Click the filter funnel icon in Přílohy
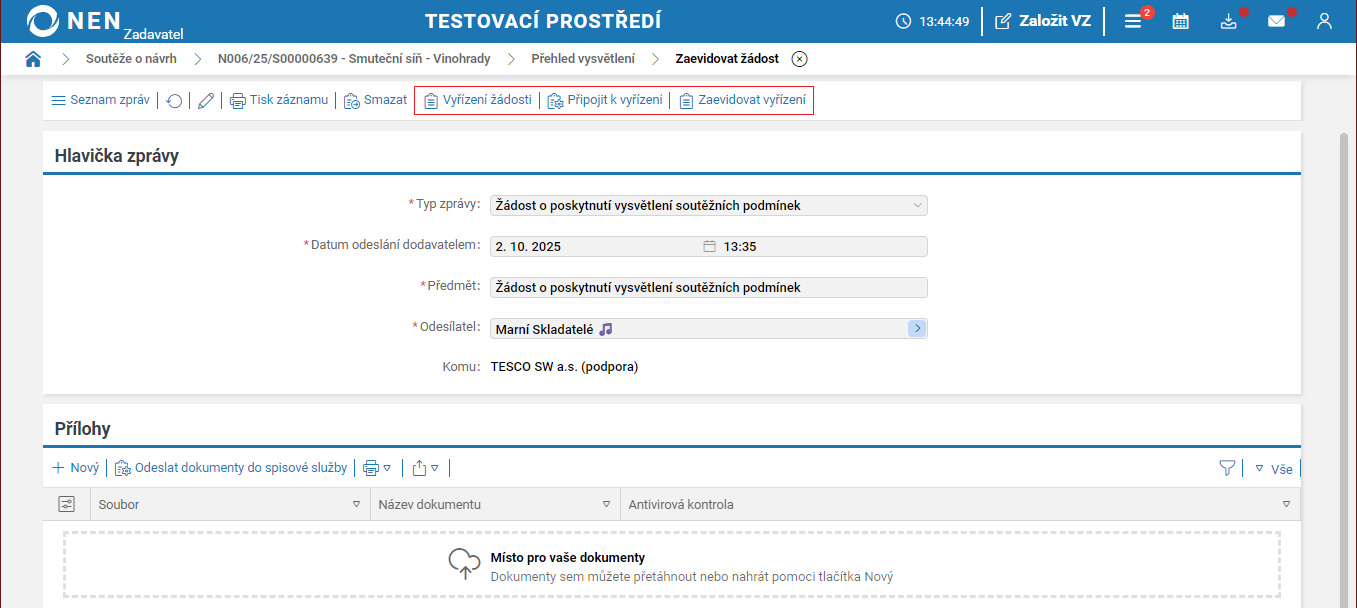This screenshot has width=1357, height=608. click(x=1227, y=468)
